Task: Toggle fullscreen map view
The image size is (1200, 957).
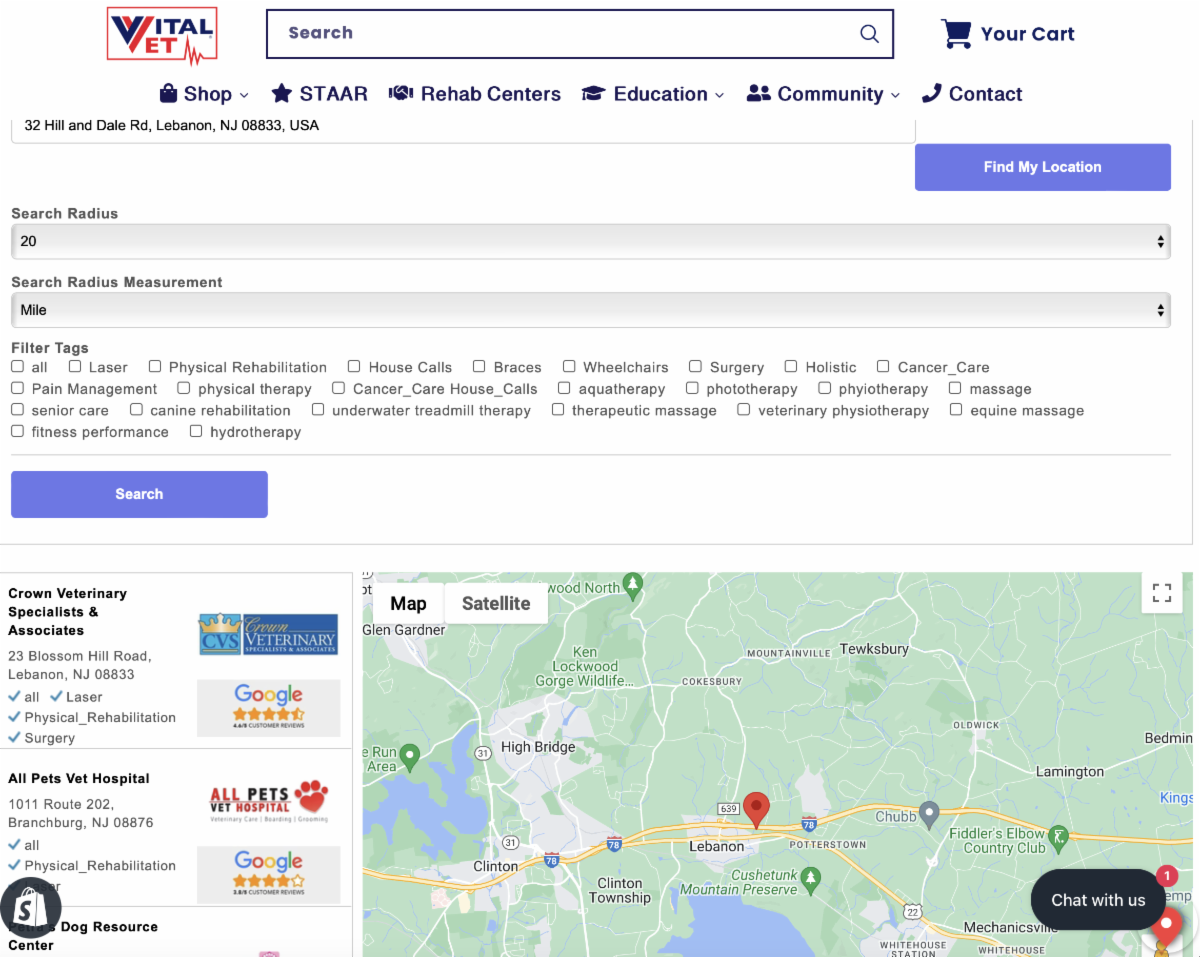Action: point(1161,593)
